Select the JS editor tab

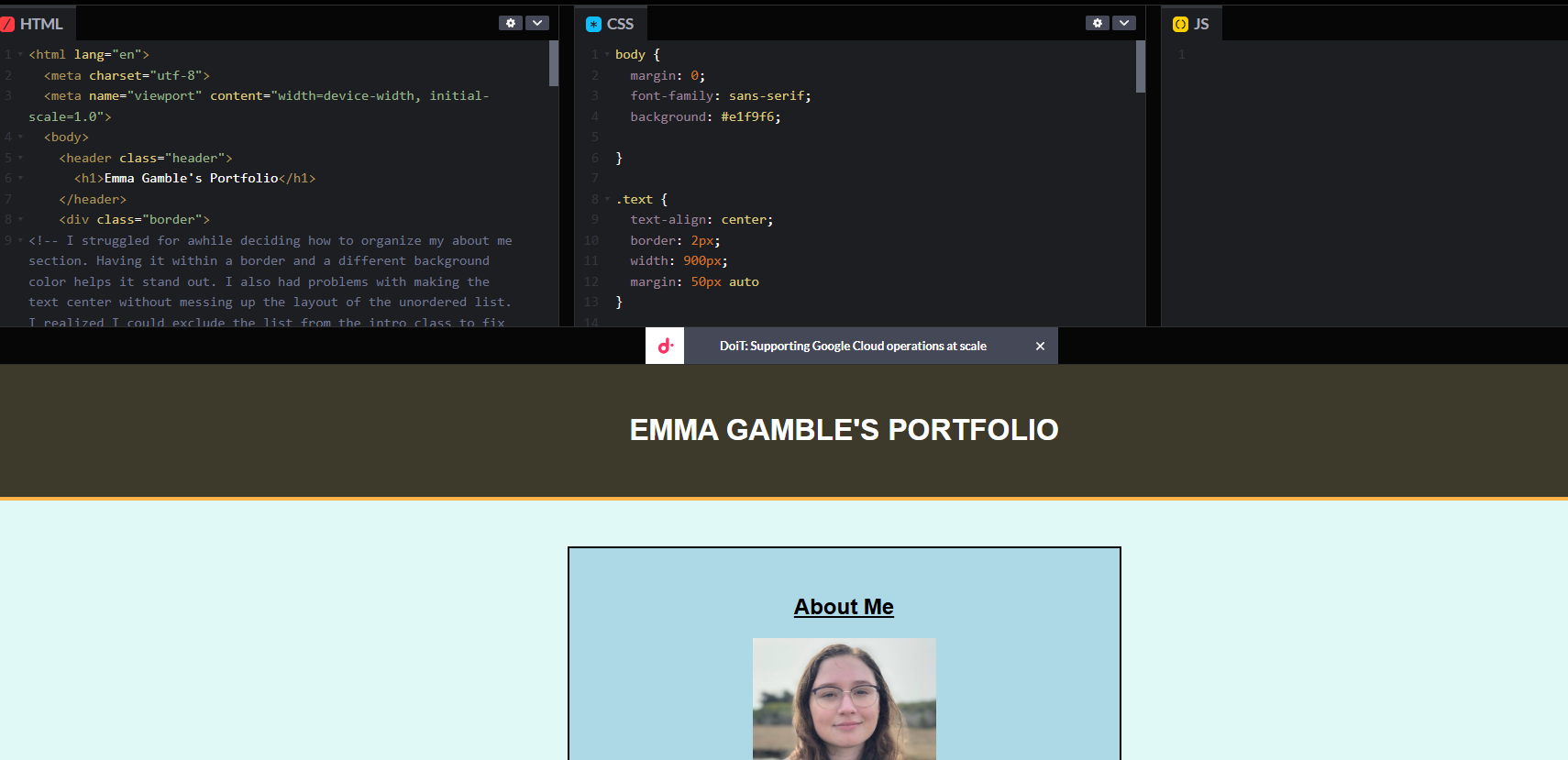1191,24
